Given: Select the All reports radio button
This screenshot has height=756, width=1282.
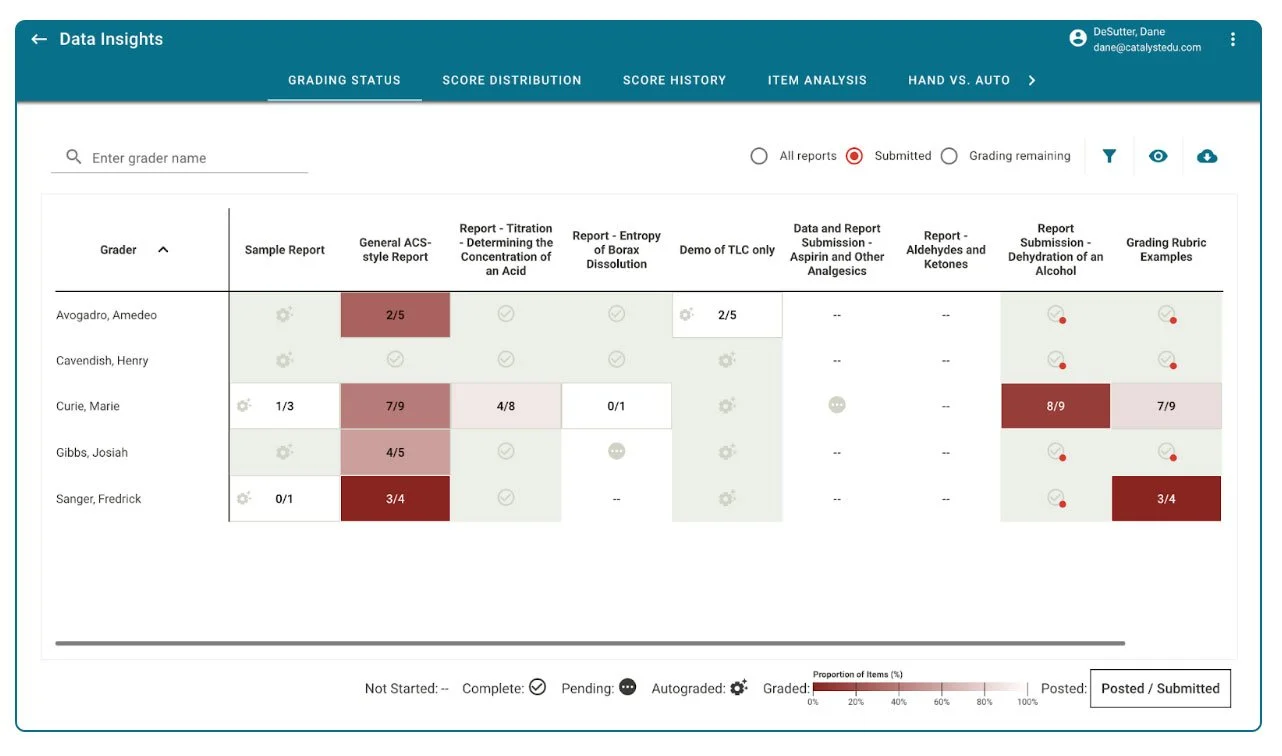Looking at the screenshot, I should point(759,156).
